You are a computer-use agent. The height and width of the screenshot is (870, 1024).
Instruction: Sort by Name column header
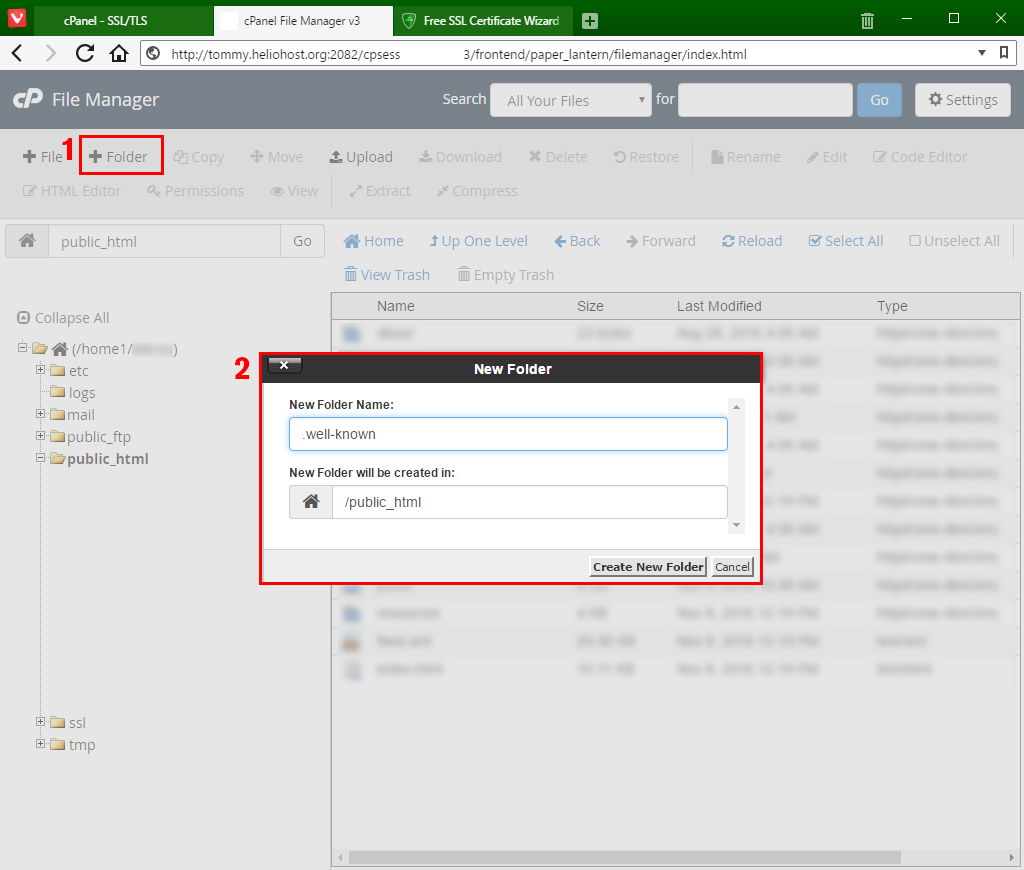coord(396,306)
